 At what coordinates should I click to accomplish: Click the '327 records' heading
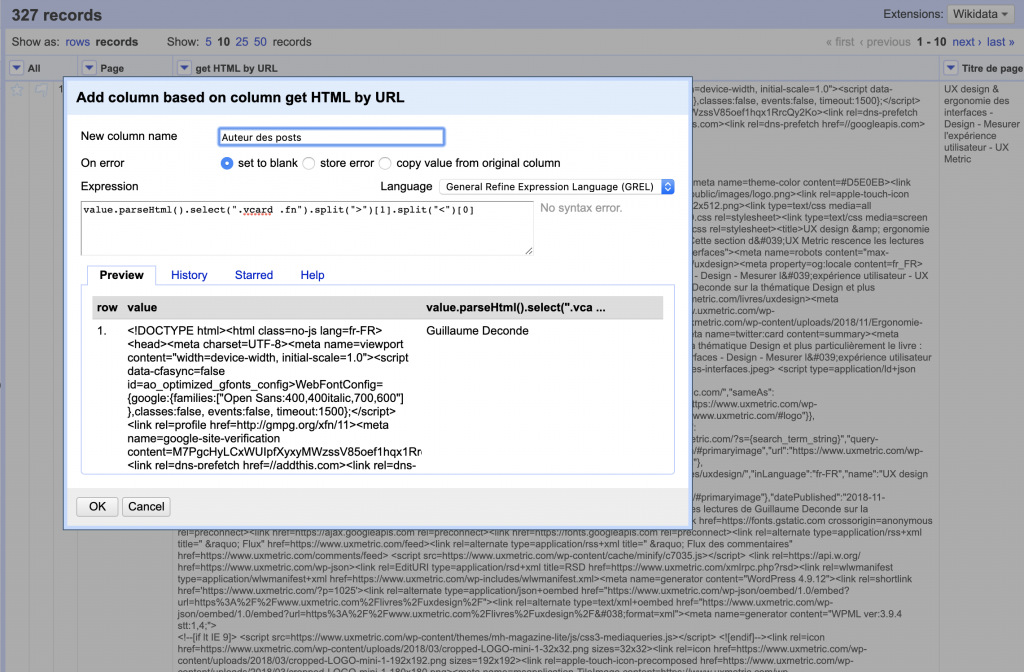(x=57, y=15)
